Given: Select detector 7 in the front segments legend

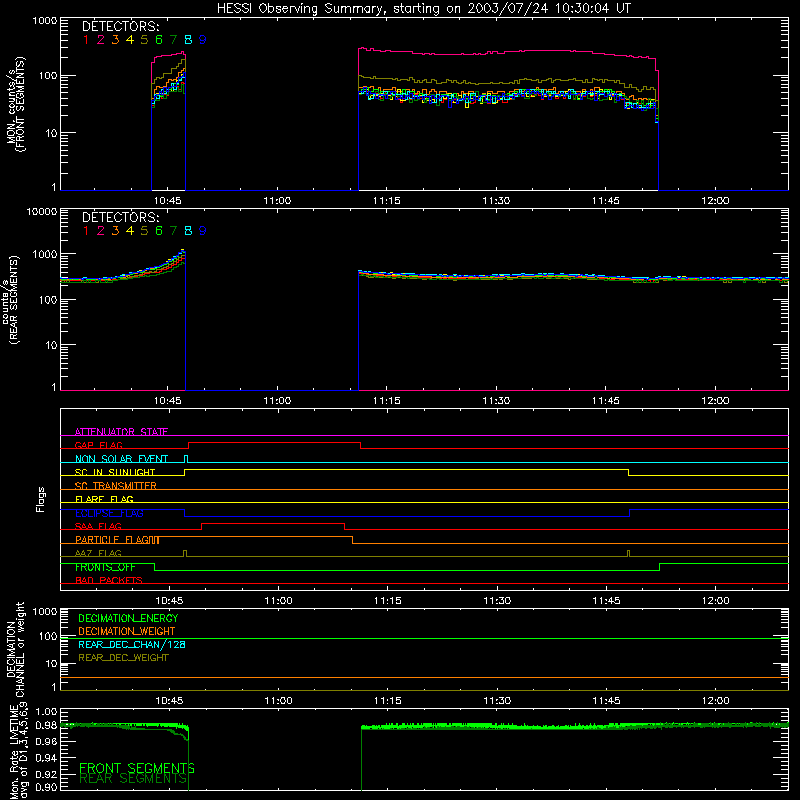Looking at the screenshot, I should point(173,40).
